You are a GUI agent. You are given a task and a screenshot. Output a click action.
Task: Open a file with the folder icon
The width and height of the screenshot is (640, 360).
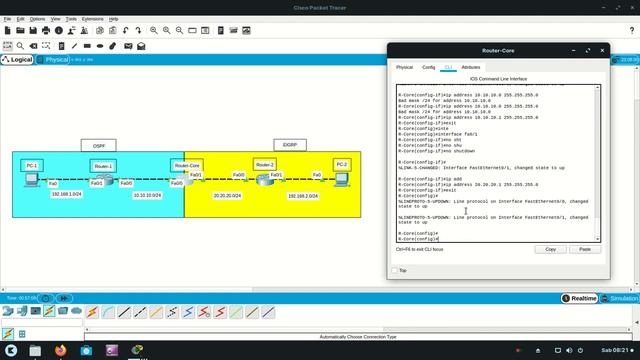(20, 30)
